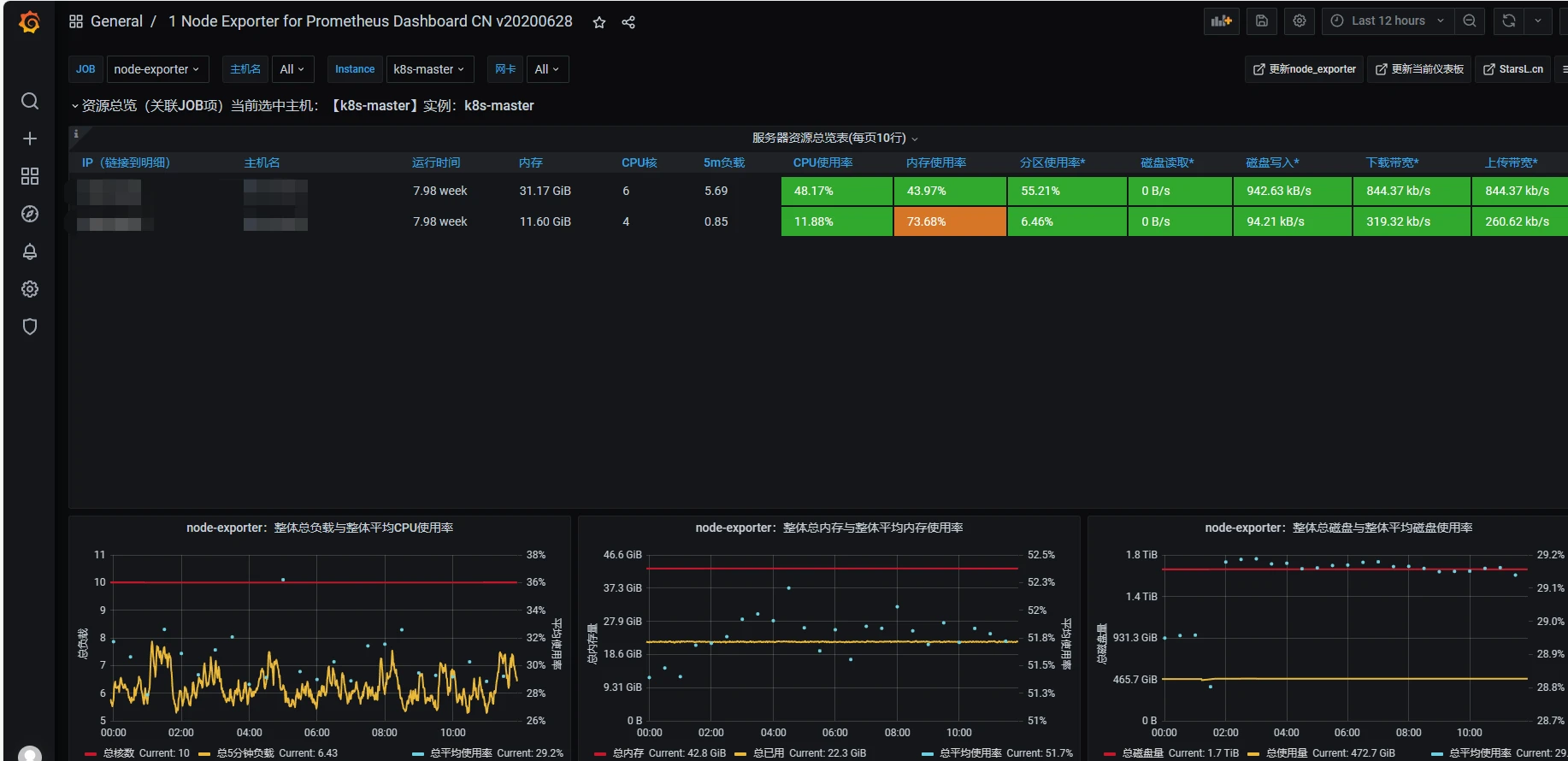
Task: Click the Add panel icon
Action: point(1222,21)
